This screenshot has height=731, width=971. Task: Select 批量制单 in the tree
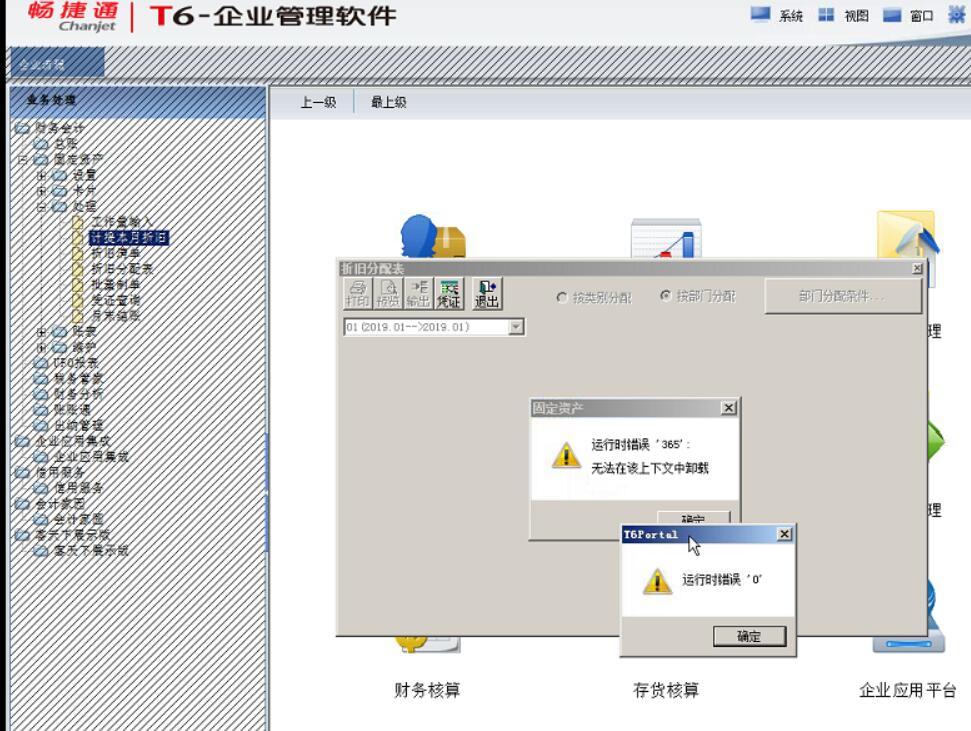click(x=115, y=284)
